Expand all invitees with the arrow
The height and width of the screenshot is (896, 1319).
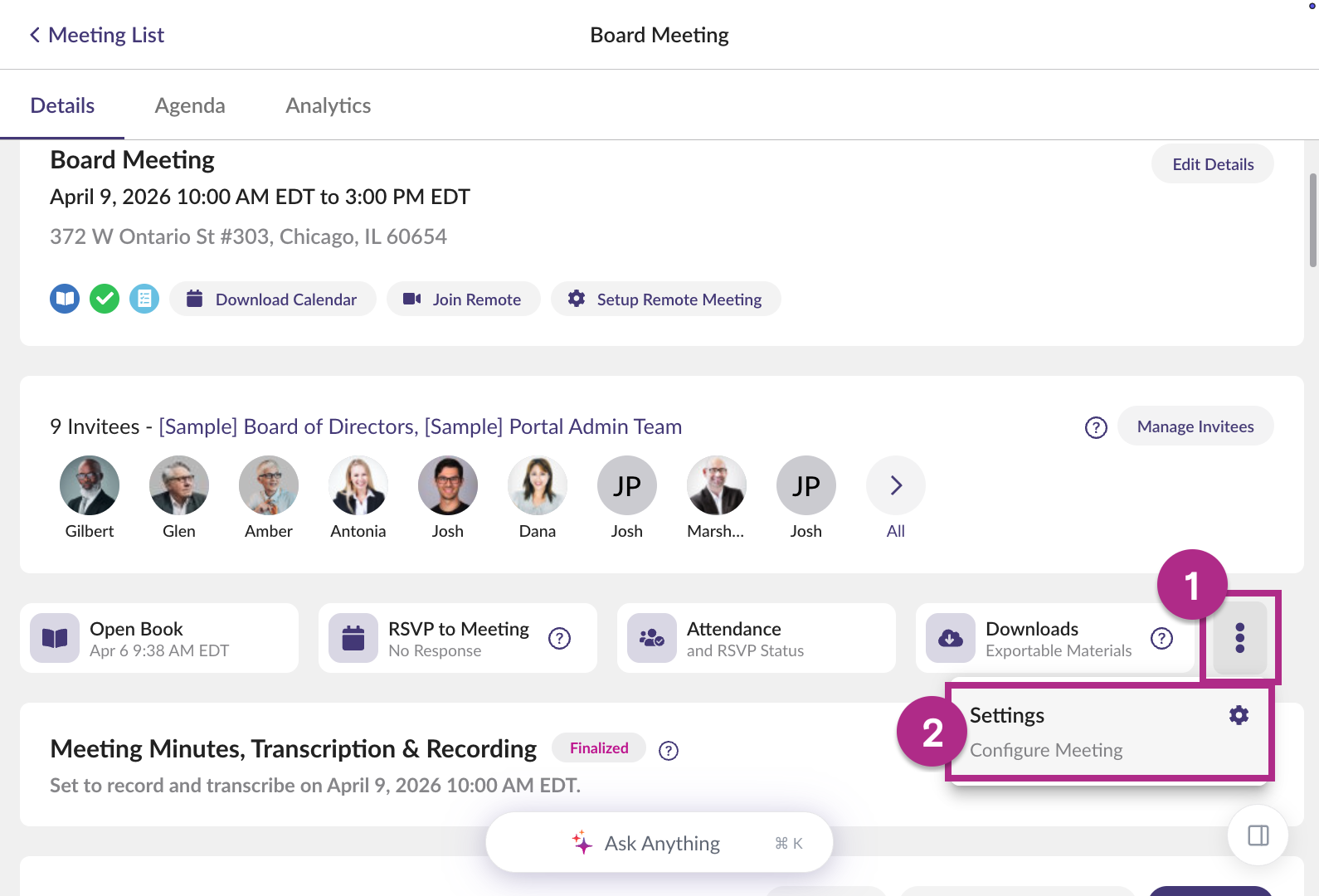(896, 485)
